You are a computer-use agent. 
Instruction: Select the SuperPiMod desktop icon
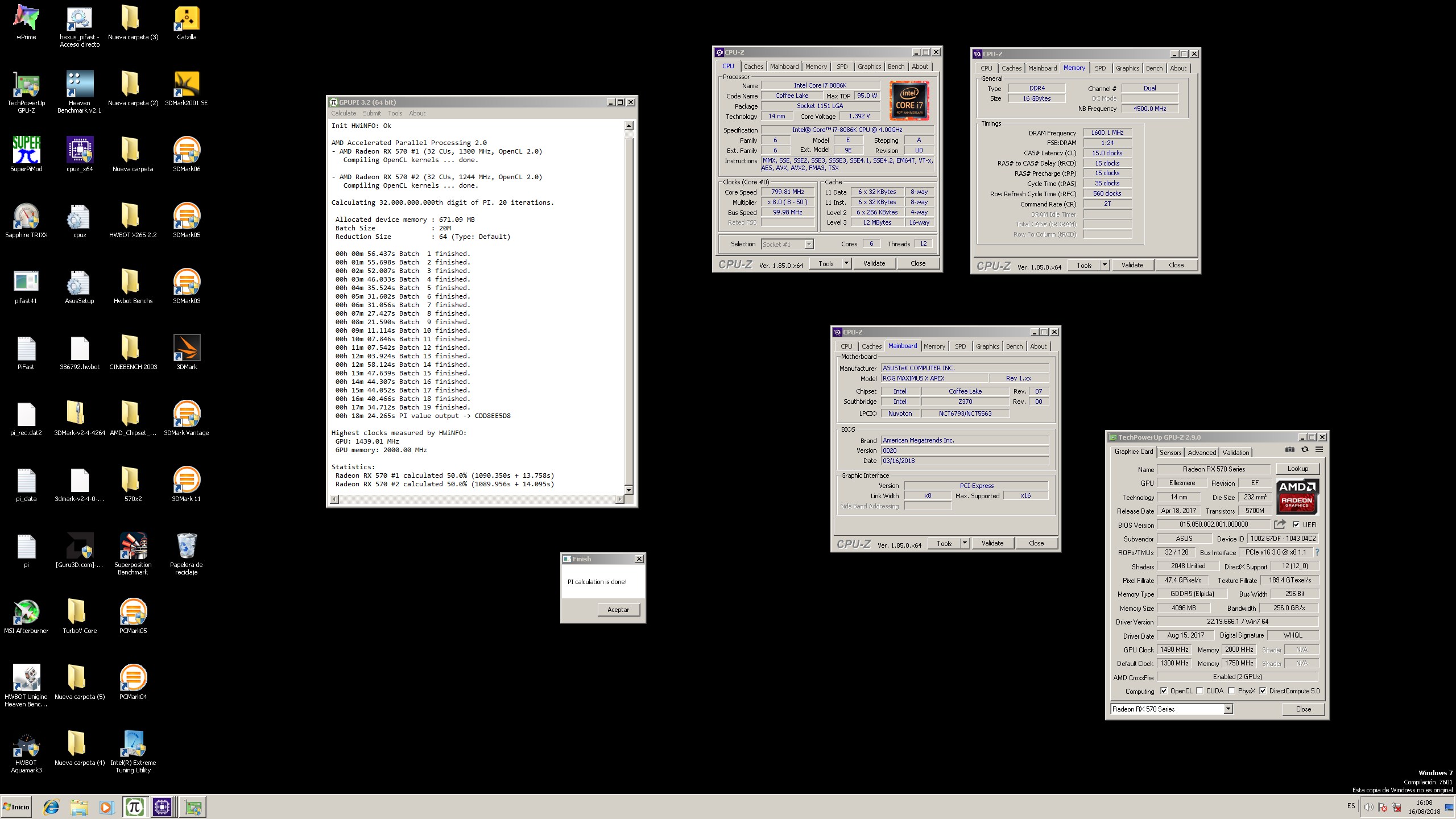(x=26, y=155)
